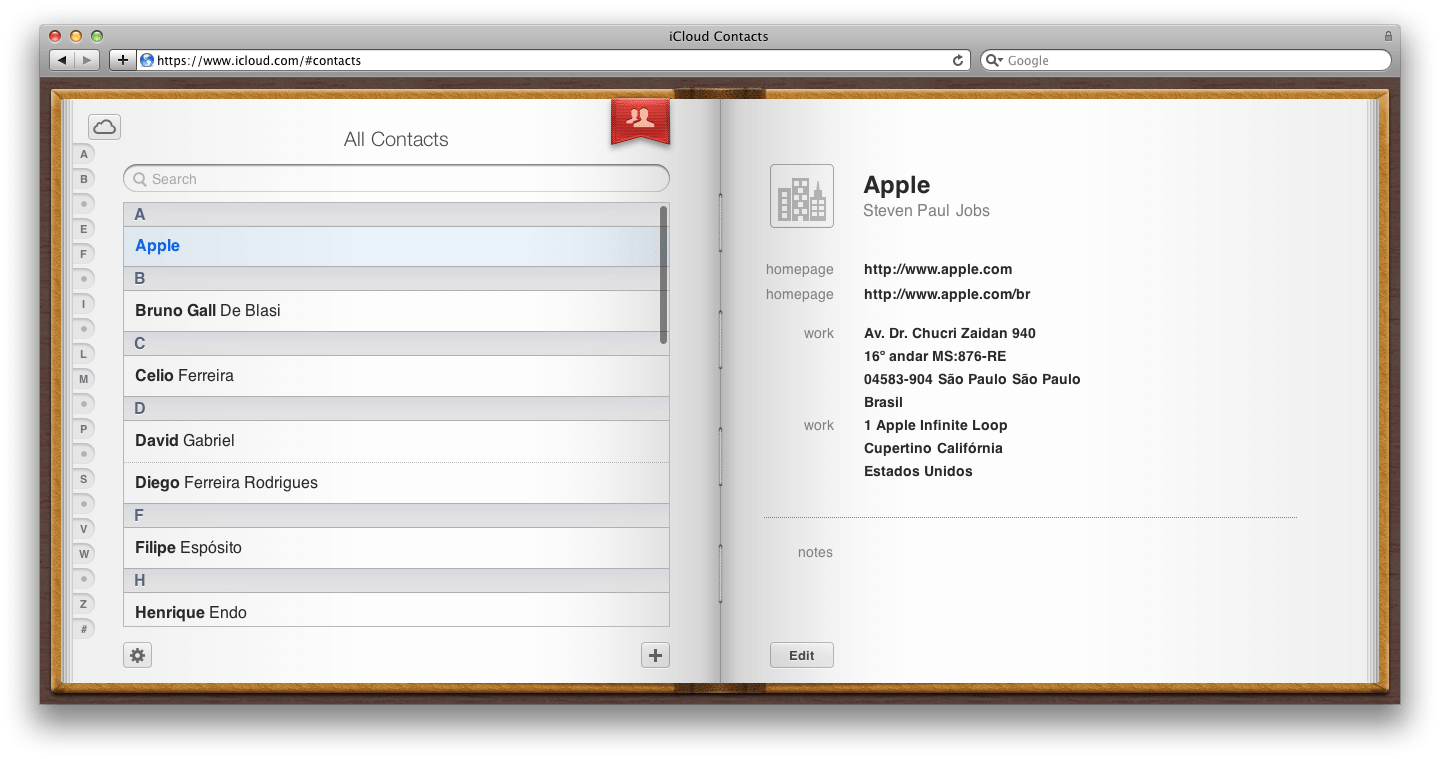Jump to index tab Z

[x=84, y=604]
